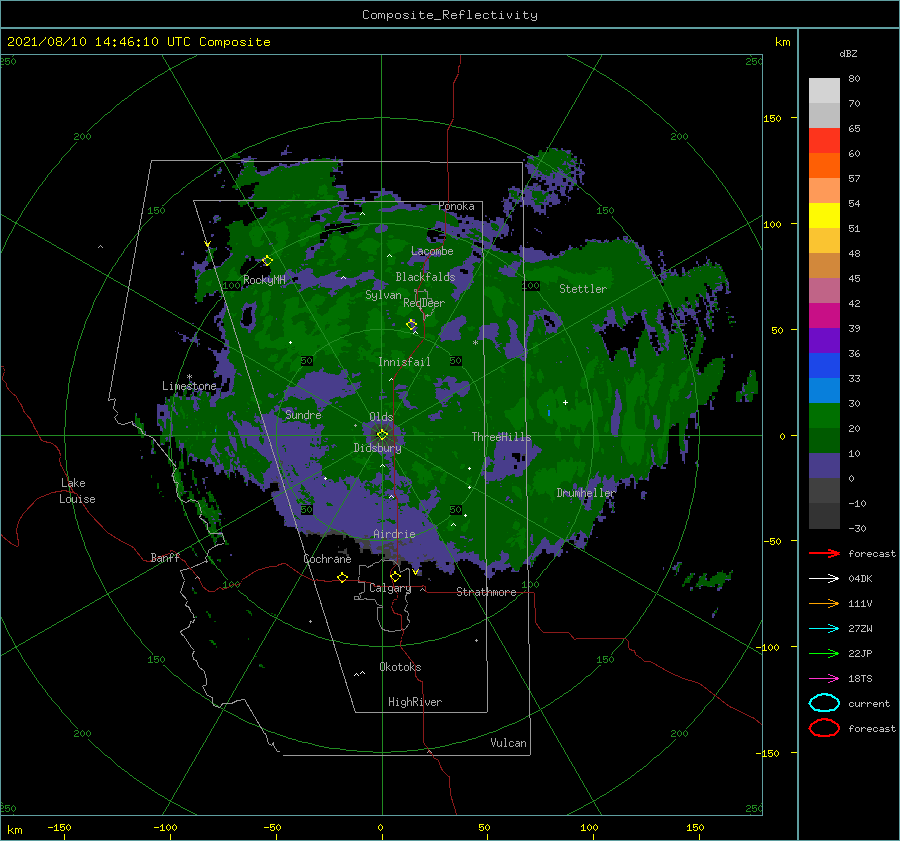Viewport: 900px width, 841px height.
Task: Click the radar center marker at Olds
Action: point(382,435)
